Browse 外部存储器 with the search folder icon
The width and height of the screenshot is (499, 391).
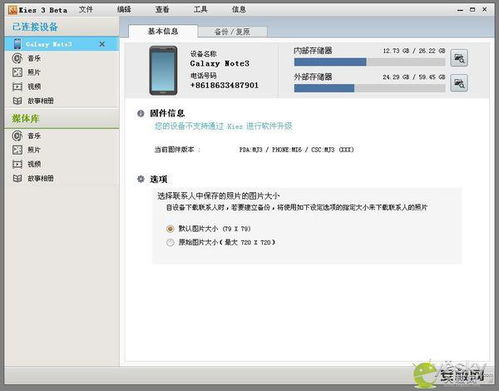click(459, 83)
